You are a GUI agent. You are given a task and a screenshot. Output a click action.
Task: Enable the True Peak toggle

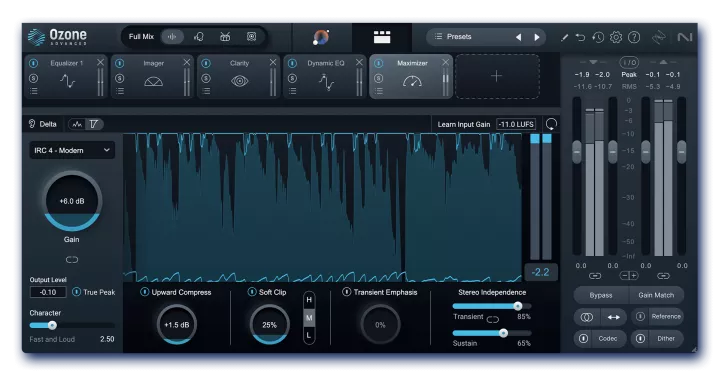point(77,292)
